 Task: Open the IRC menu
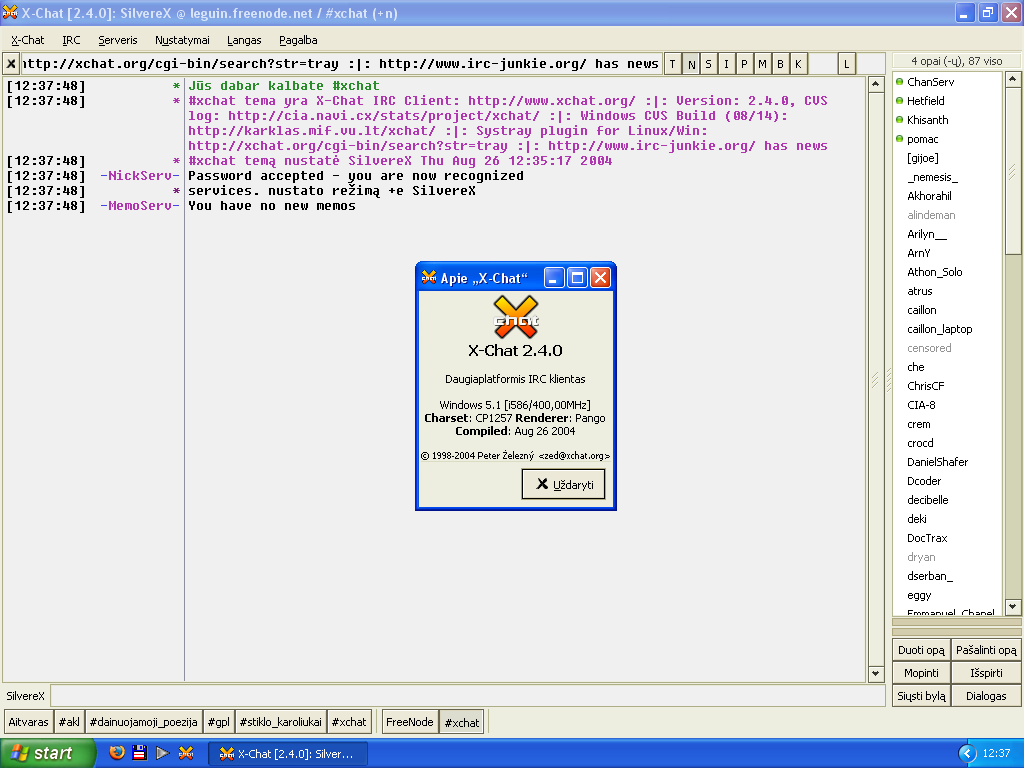tap(71, 40)
